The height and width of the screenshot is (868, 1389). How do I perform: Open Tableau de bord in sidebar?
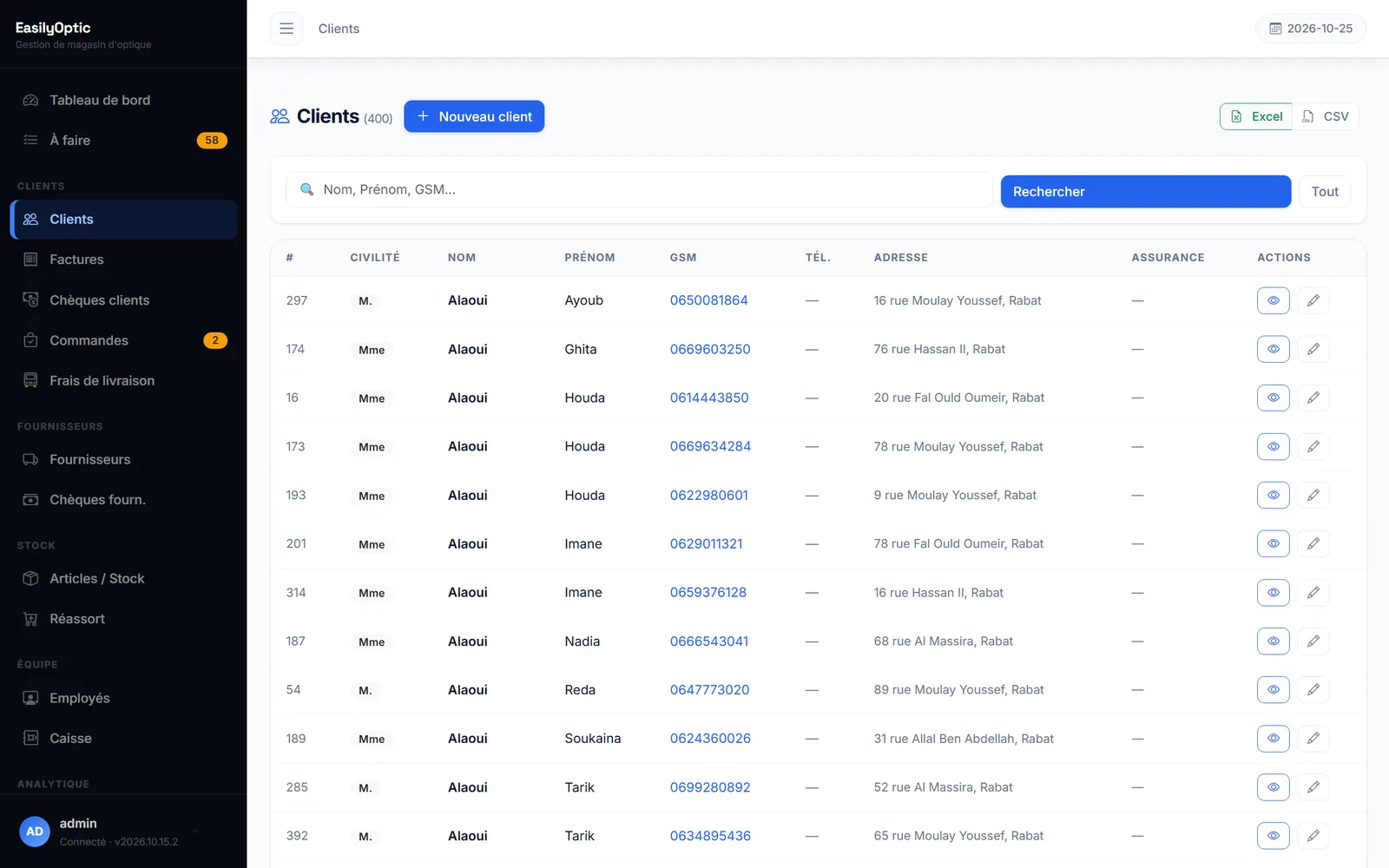point(123,100)
